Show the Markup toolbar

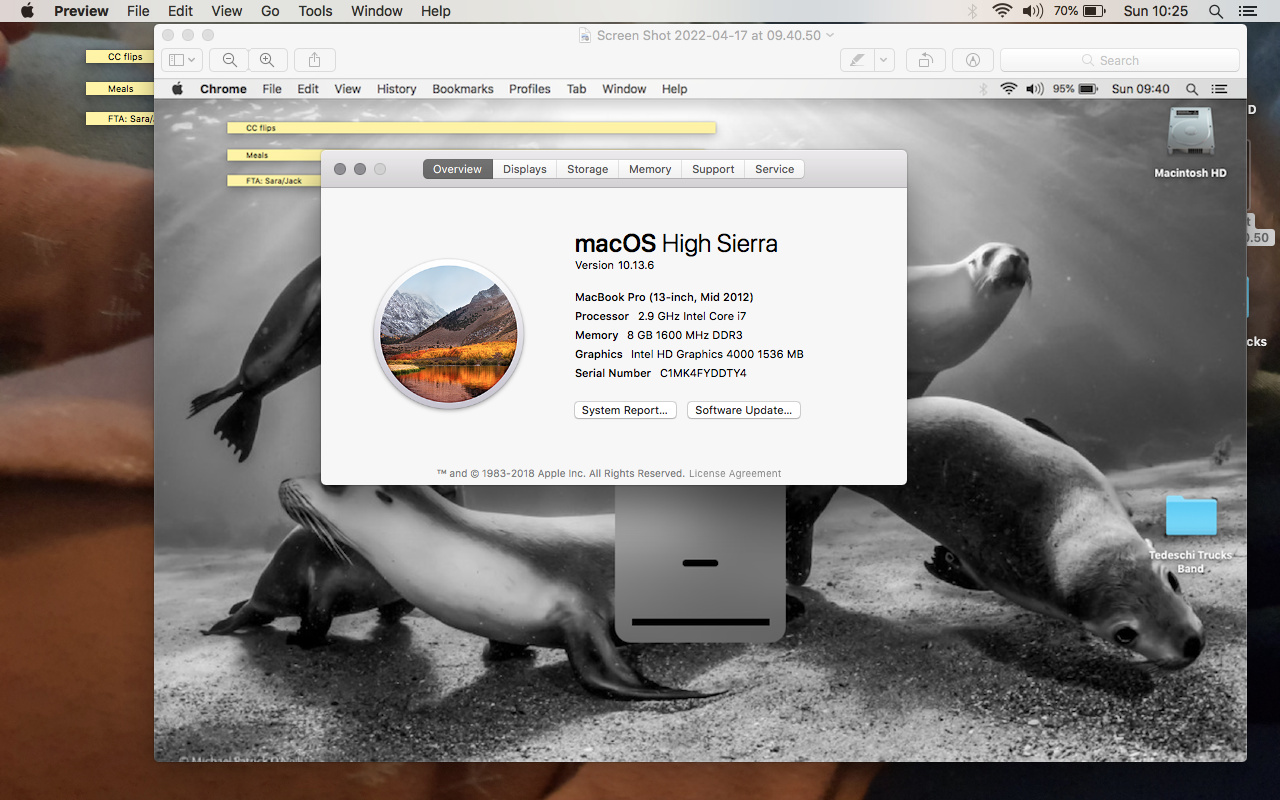[x=973, y=60]
